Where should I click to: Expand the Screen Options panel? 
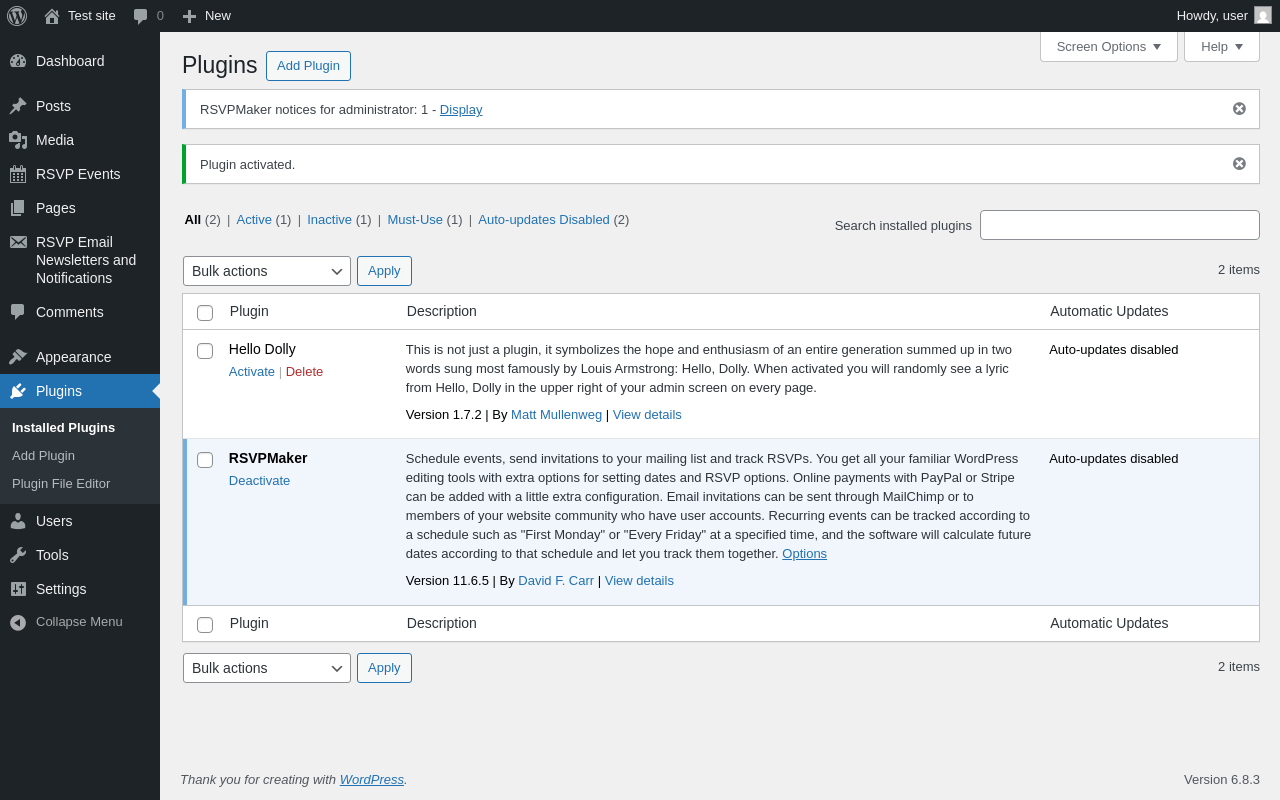point(1108,46)
